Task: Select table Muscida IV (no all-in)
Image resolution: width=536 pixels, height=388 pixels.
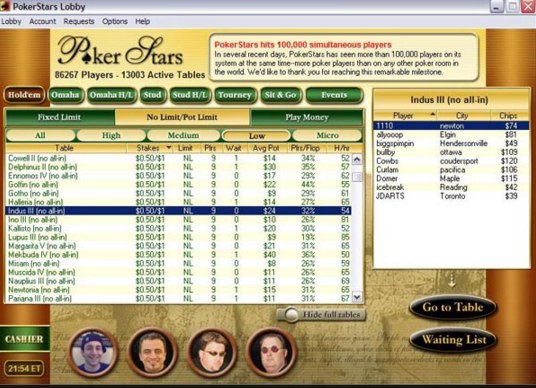Action: point(178,272)
